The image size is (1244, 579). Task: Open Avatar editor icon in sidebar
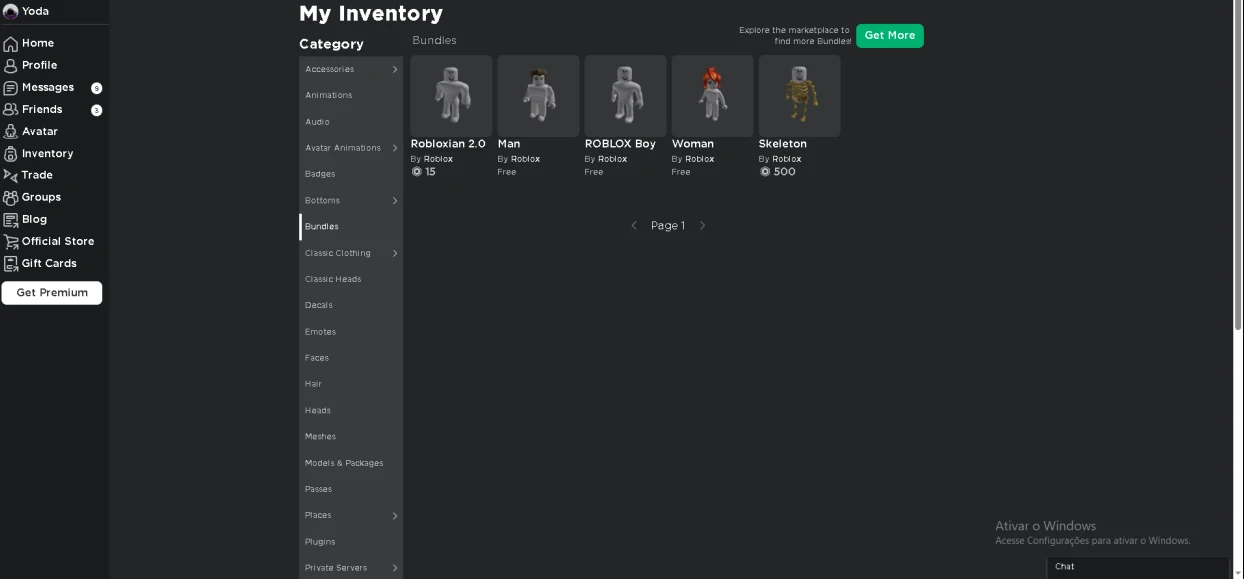(11, 132)
